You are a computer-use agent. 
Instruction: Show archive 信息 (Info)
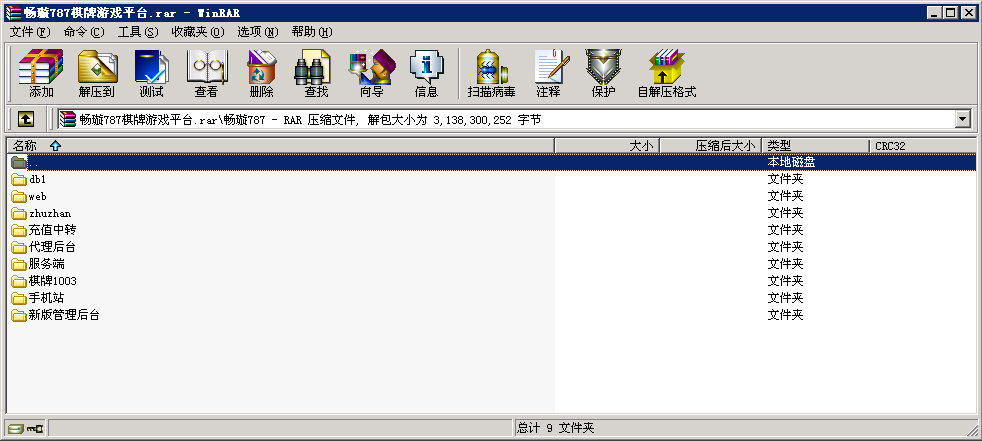426,73
